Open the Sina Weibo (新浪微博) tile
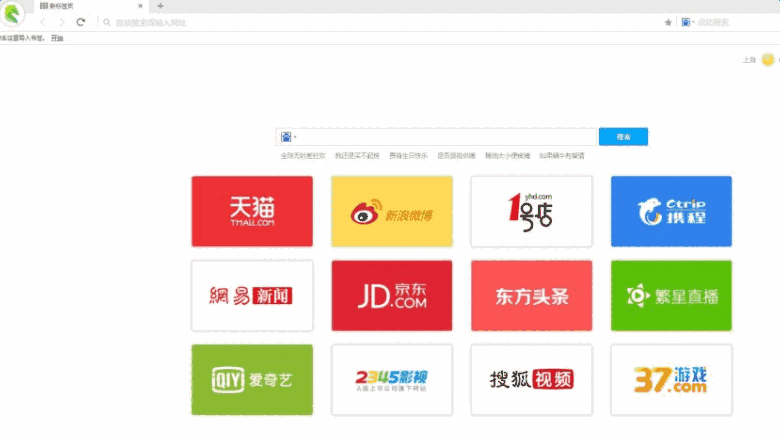The image size is (780, 436). point(391,211)
